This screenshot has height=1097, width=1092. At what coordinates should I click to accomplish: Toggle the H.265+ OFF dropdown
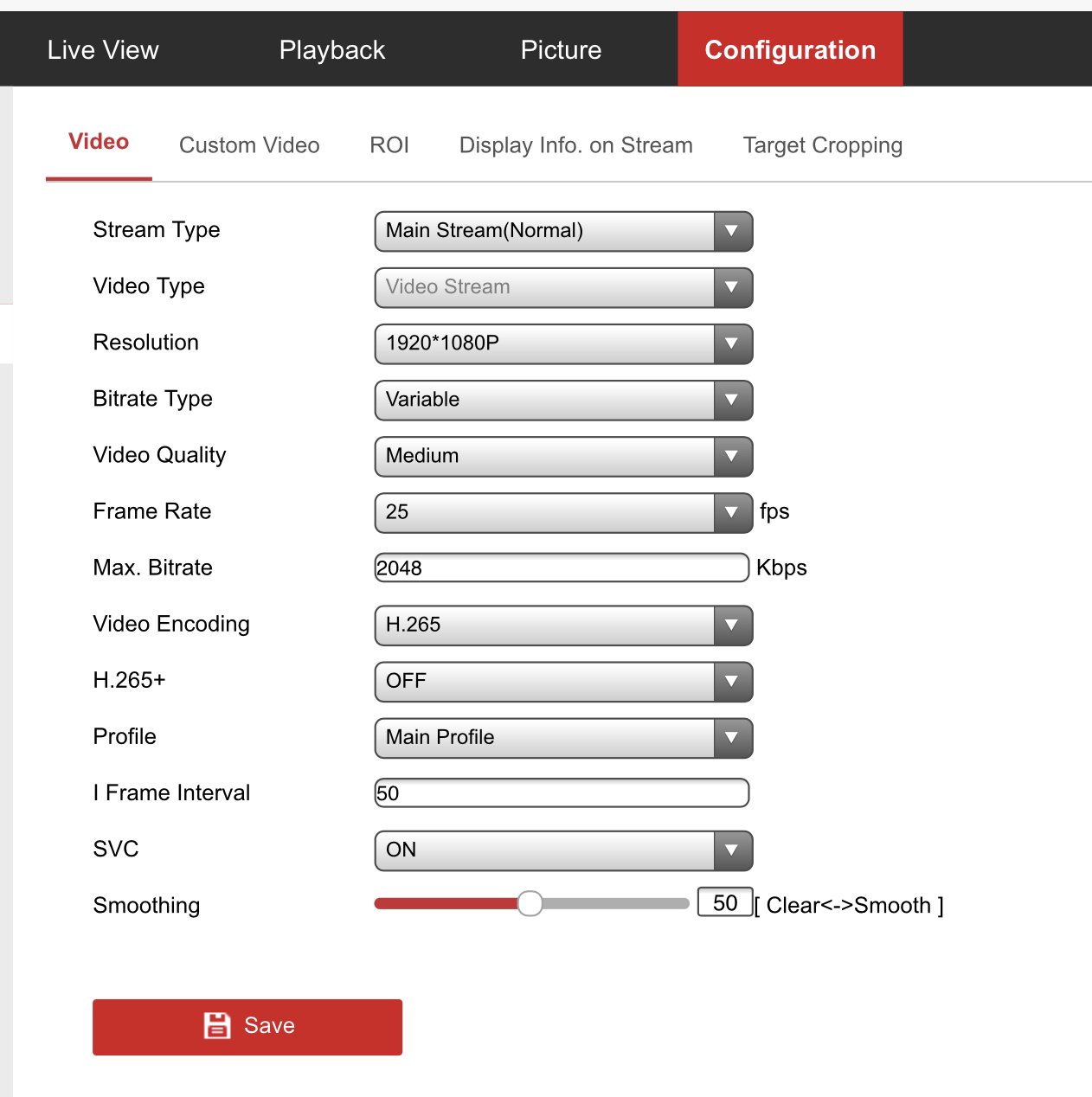click(563, 681)
